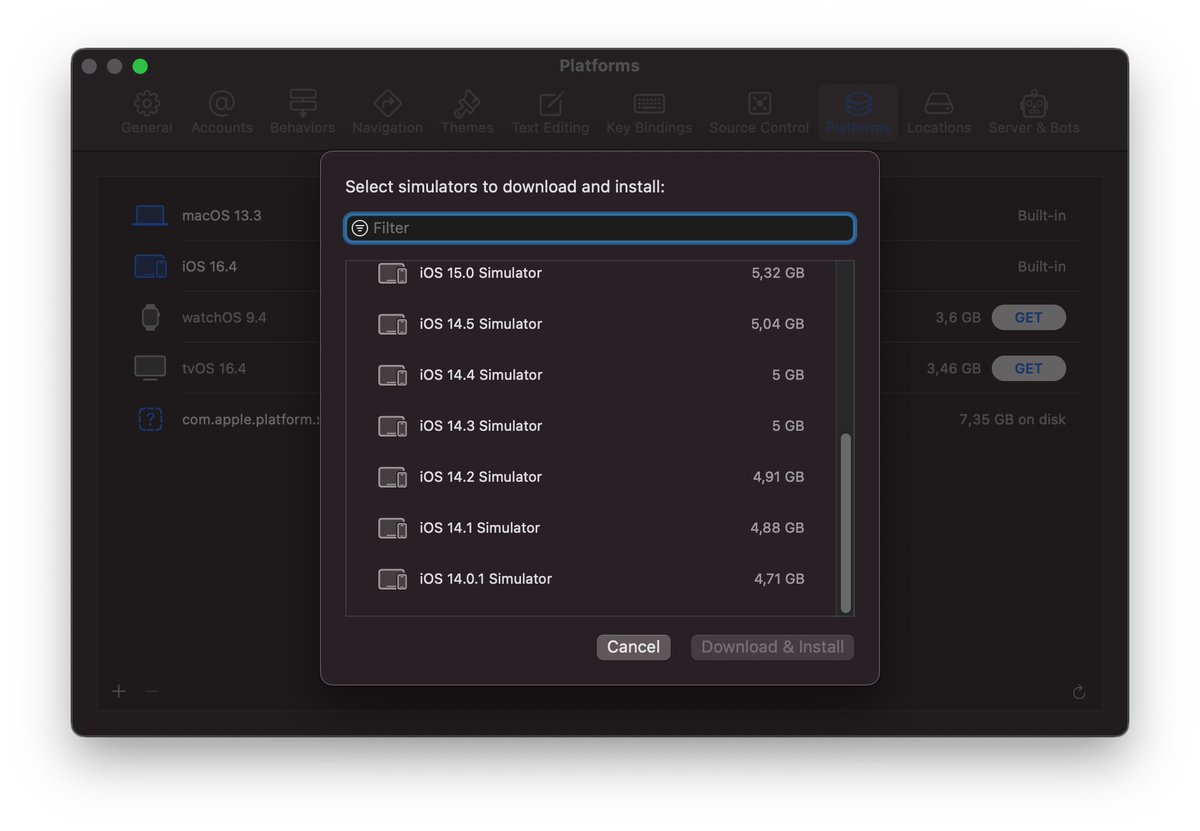
Task: Switch to the Platforms tab
Action: click(x=857, y=110)
